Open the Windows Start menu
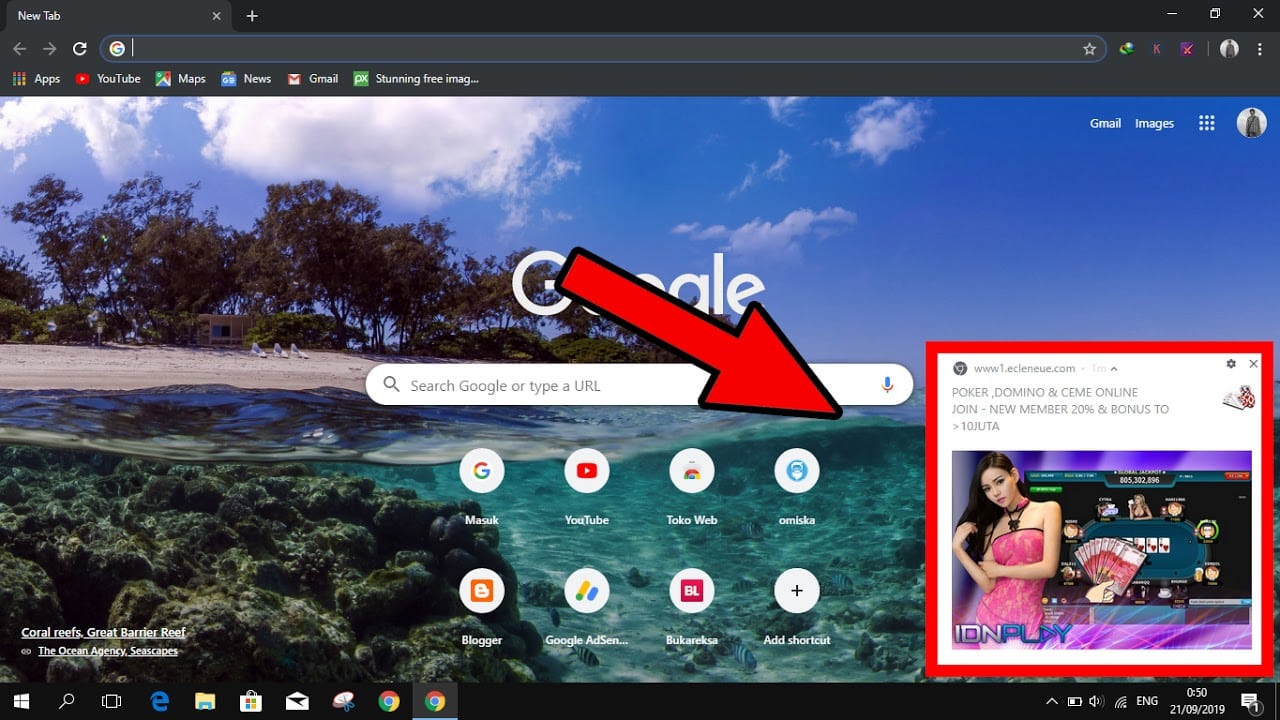Image resolution: width=1280 pixels, height=720 pixels. pos(21,702)
